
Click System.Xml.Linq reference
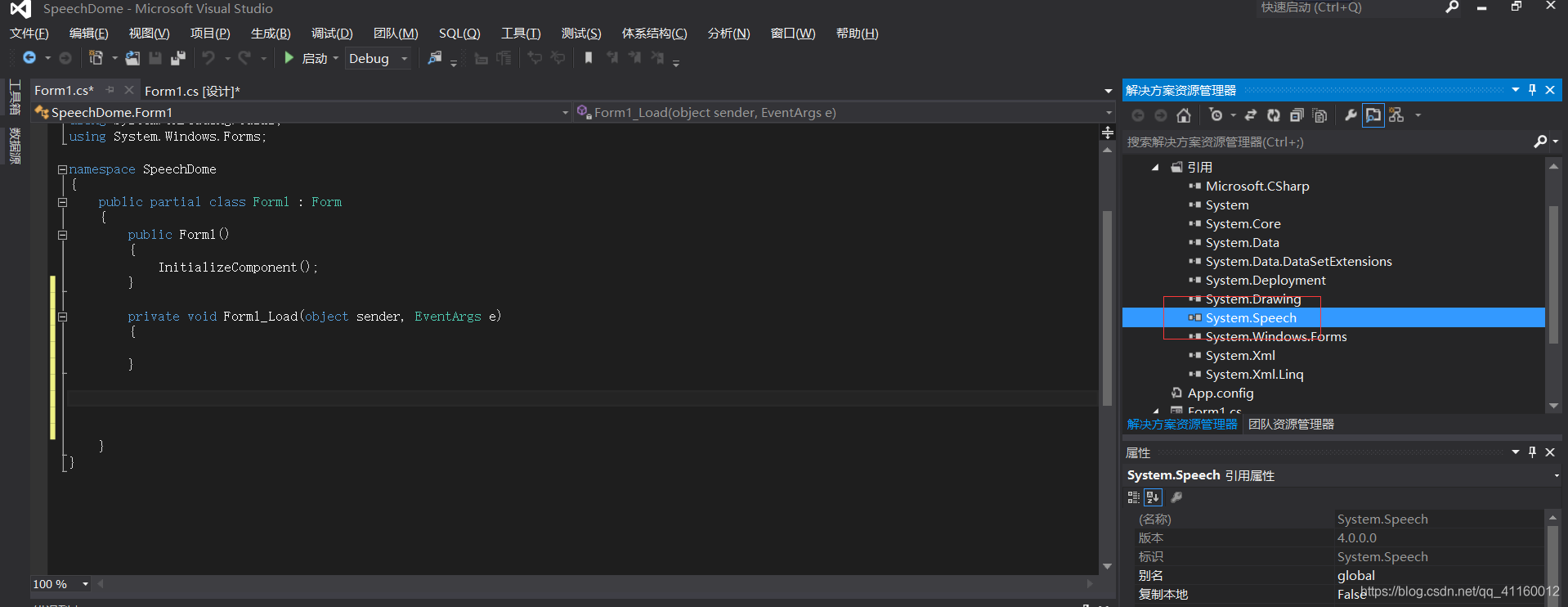click(1255, 375)
